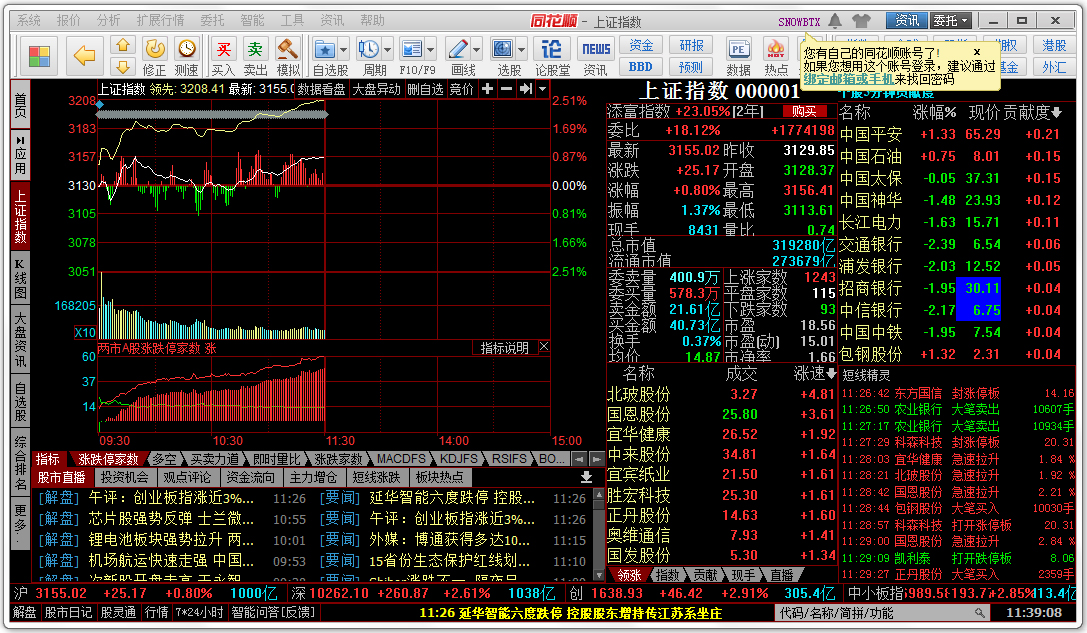Go back with the yellow left arrow

[85, 55]
